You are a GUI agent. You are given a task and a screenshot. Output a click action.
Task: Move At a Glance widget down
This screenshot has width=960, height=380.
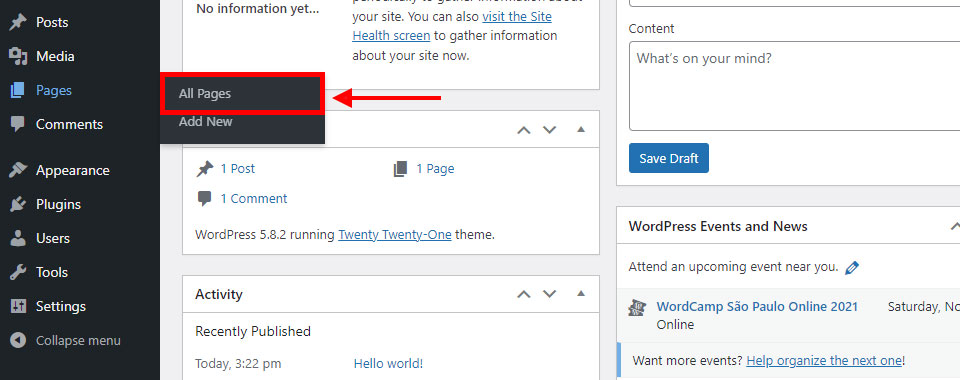(549, 130)
